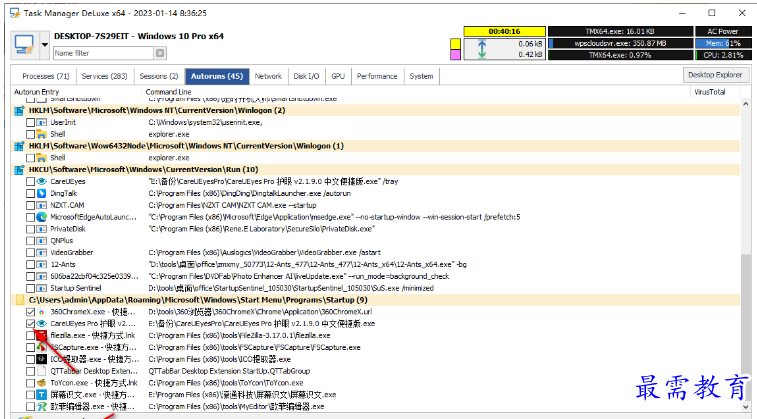
Task: Click the Startup Sentinel entry icon
Action: (x=42, y=288)
